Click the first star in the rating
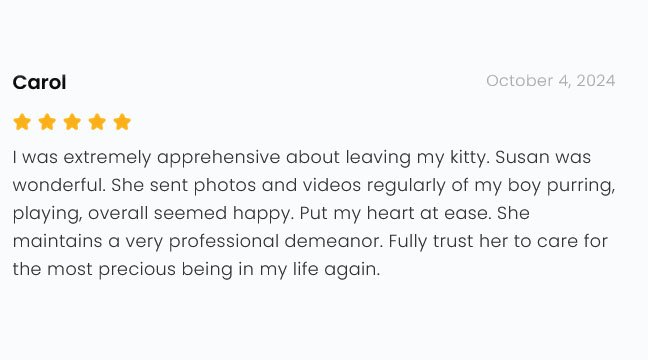Image resolution: width=648 pixels, height=360 pixels. tap(22, 122)
